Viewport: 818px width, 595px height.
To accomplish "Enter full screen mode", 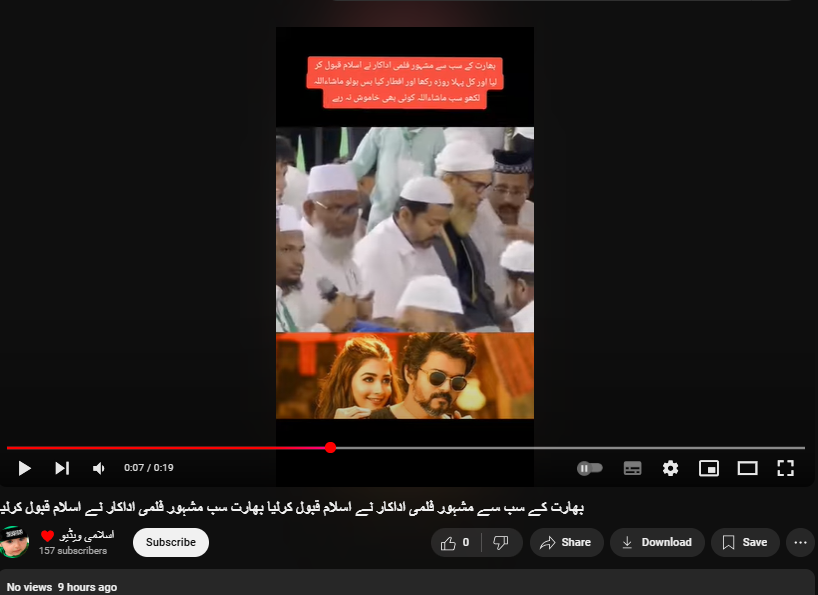I will [785, 468].
